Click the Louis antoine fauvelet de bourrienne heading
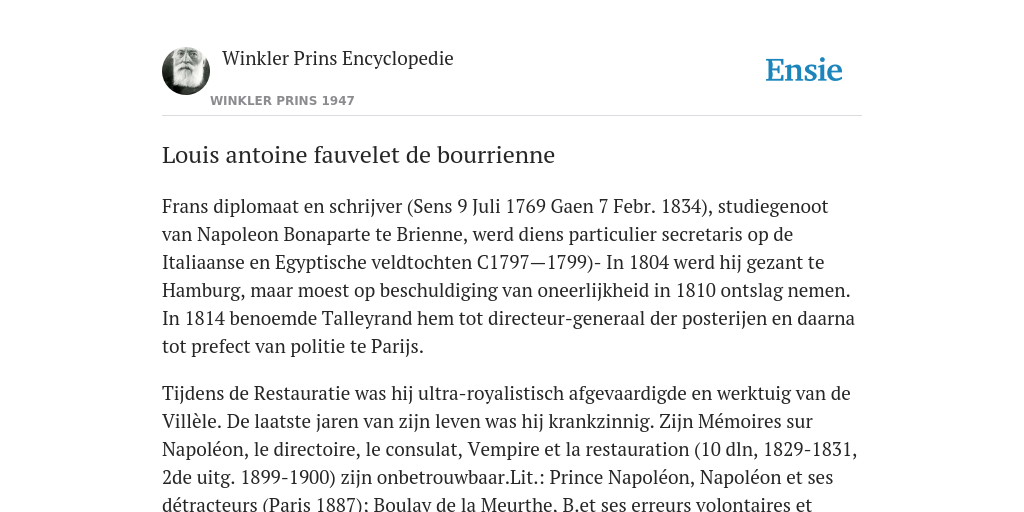1024x512 pixels. pos(359,155)
